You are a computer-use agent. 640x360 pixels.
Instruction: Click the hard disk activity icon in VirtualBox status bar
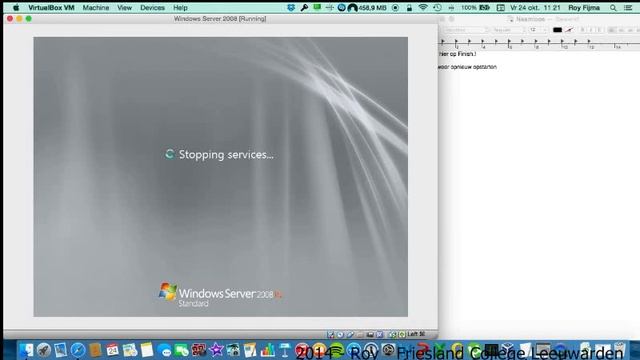tap(331, 334)
